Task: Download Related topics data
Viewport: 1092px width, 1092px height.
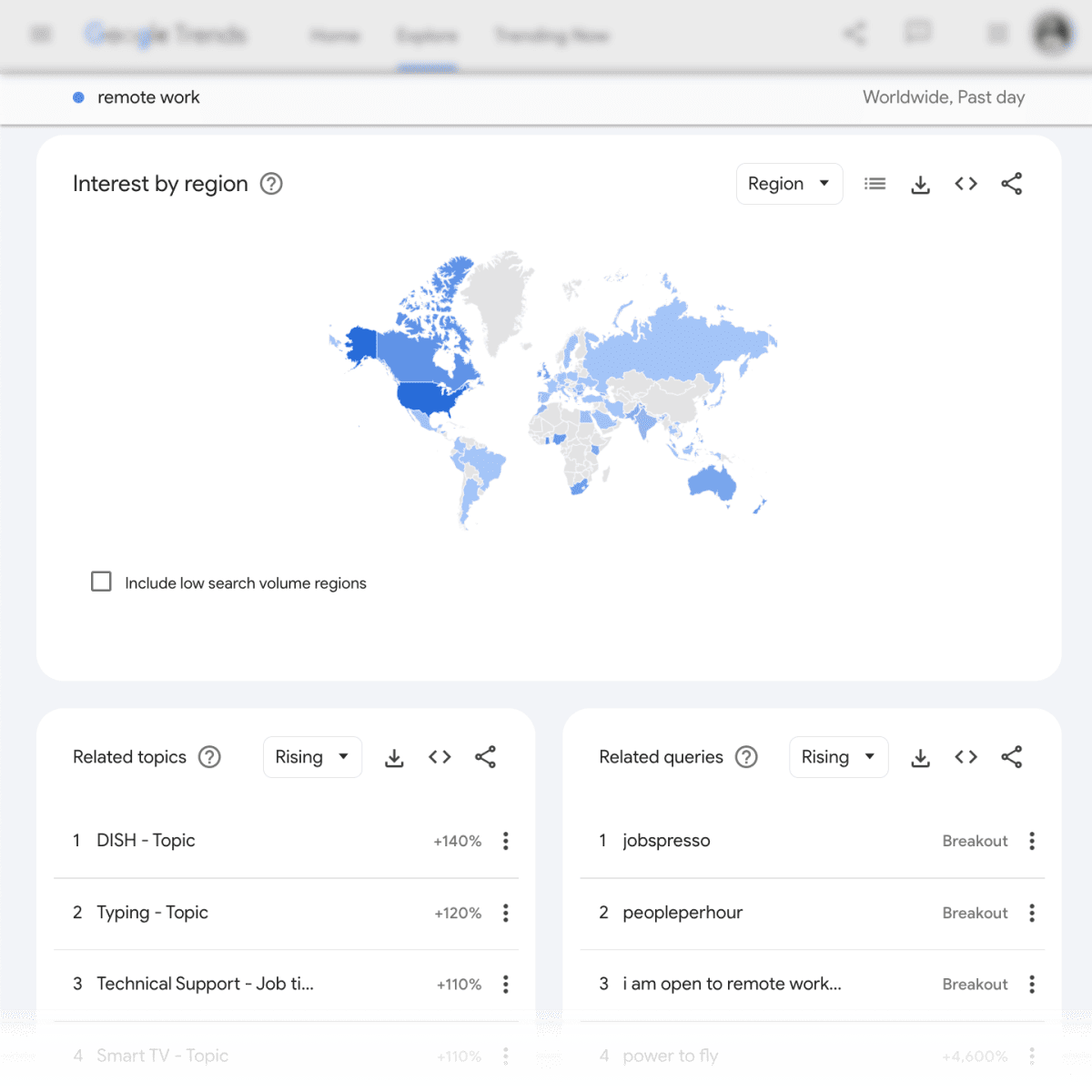Action: pyautogui.click(x=394, y=756)
